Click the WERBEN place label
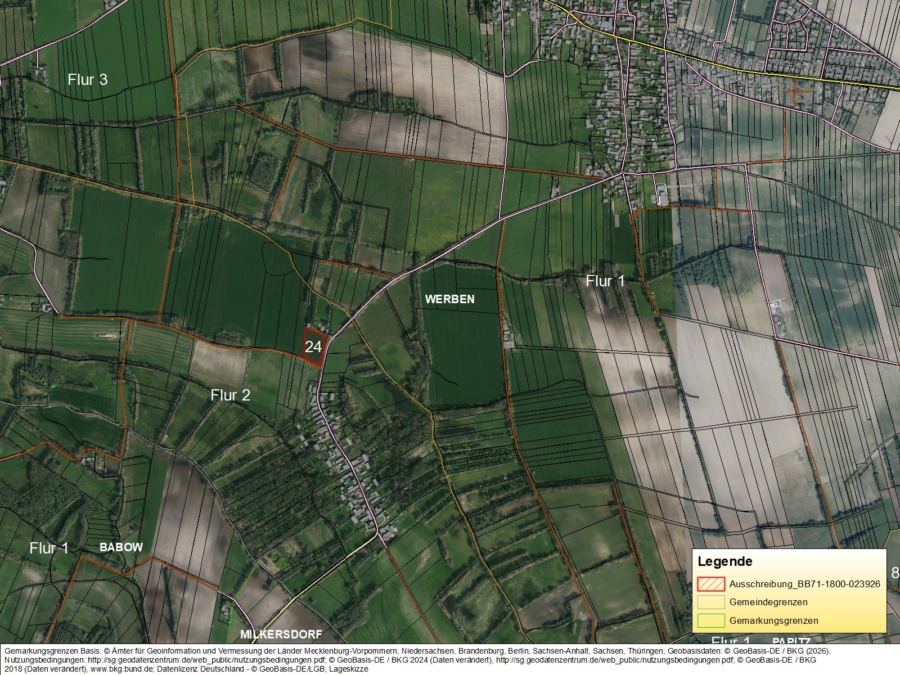Viewport: 900px width, 675px height. pyautogui.click(x=450, y=297)
